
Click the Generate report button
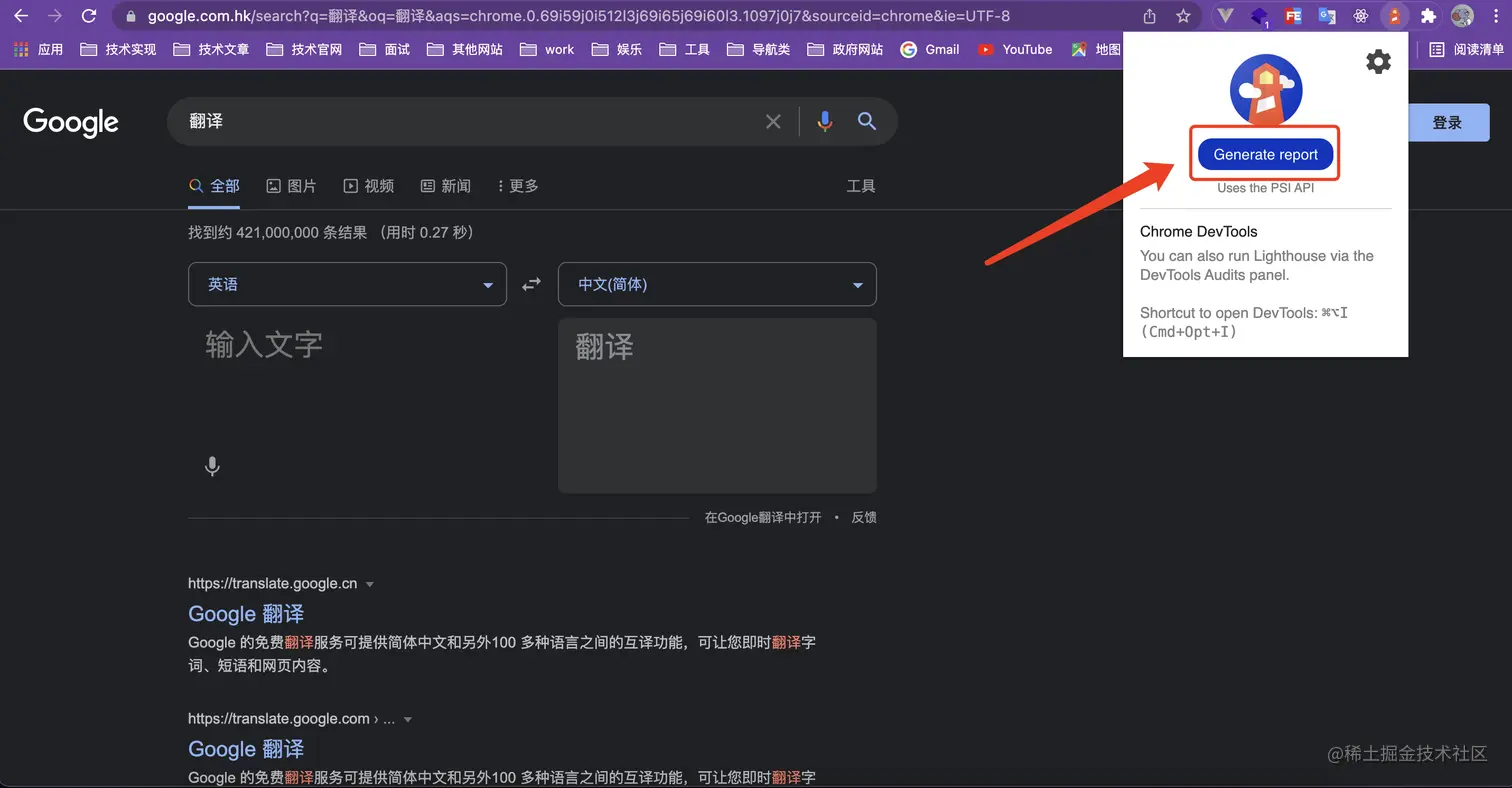pos(1265,154)
